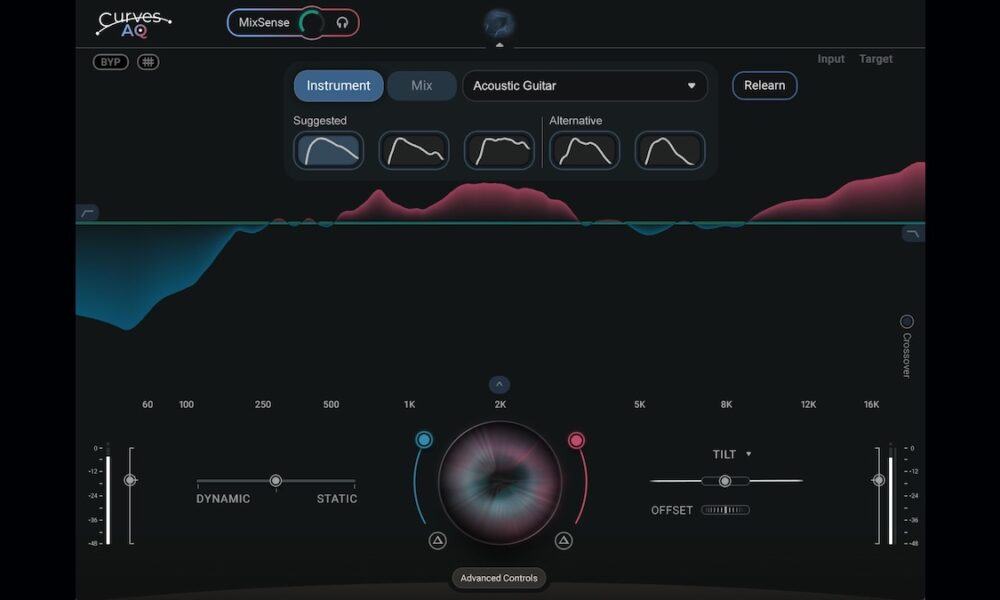Click the MixSense label
Image resolution: width=1000 pixels, height=600 pixels.
(x=264, y=22)
